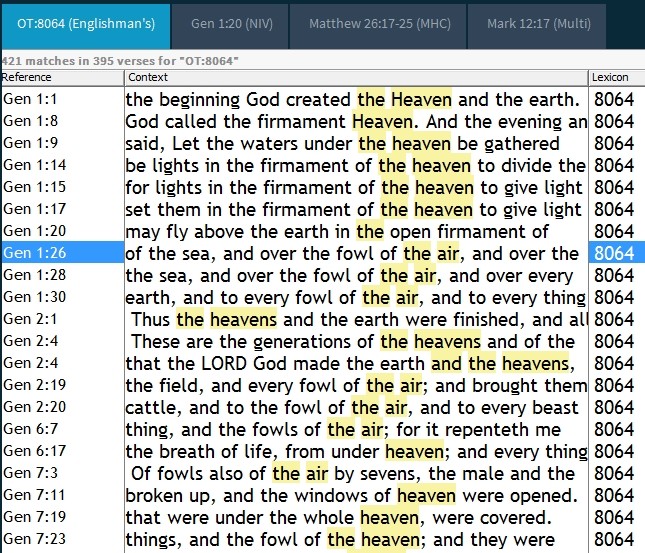Click context 'God called the firmament Heaven'
This screenshot has height=553, width=645.
point(269,122)
